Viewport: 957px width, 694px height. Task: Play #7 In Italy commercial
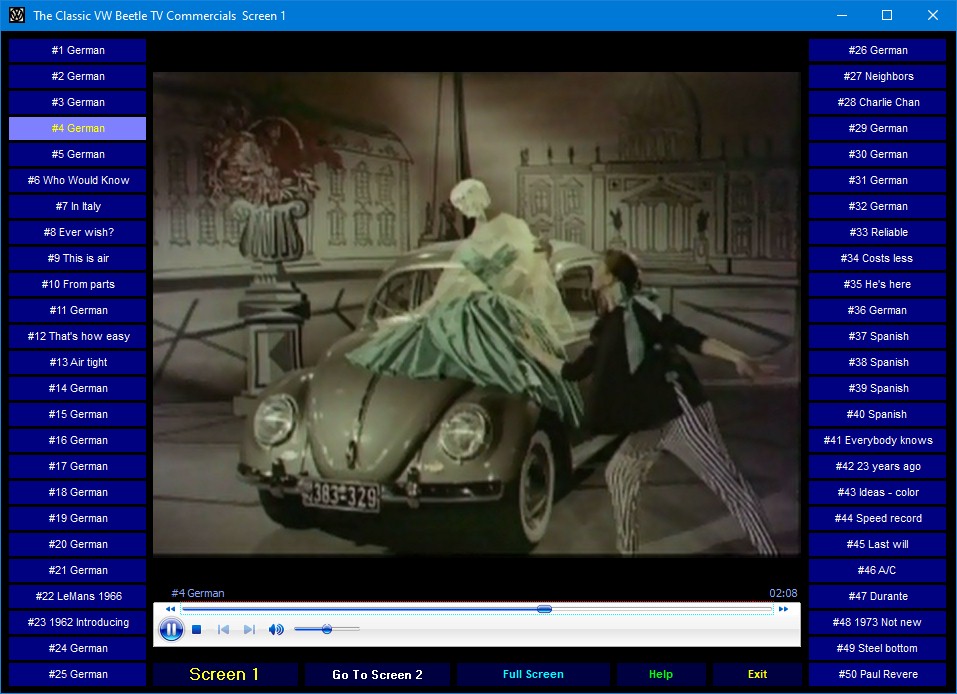click(x=78, y=206)
